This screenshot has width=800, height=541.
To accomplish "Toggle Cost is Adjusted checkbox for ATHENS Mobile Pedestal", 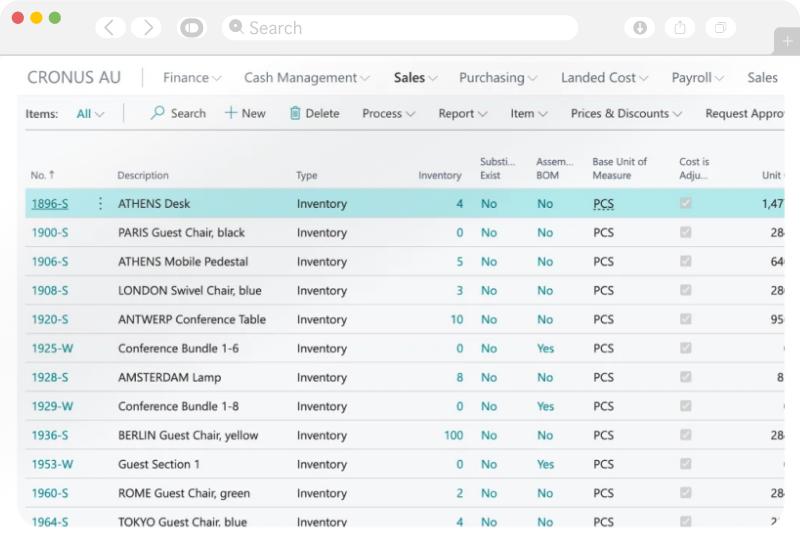I will (685, 261).
